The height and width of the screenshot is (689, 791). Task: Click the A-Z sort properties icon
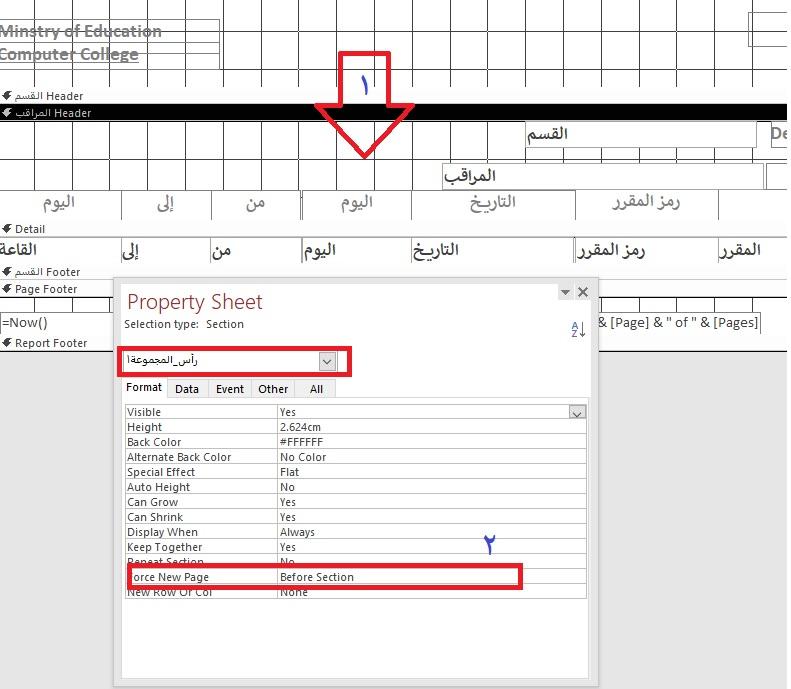tap(577, 329)
